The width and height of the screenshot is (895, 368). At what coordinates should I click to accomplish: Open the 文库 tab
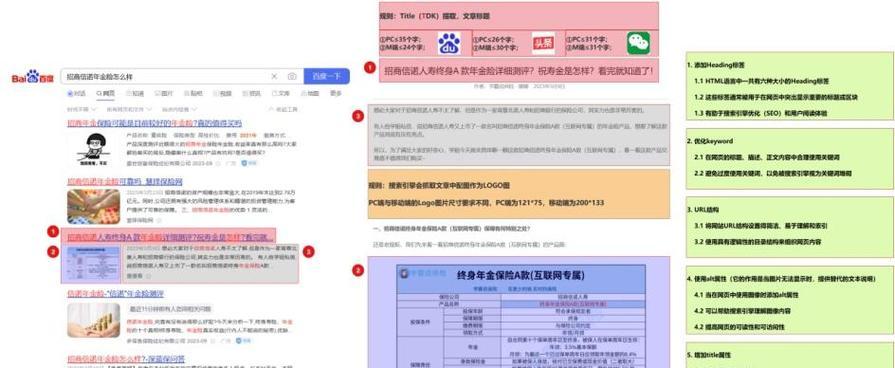(x=281, y=94)
